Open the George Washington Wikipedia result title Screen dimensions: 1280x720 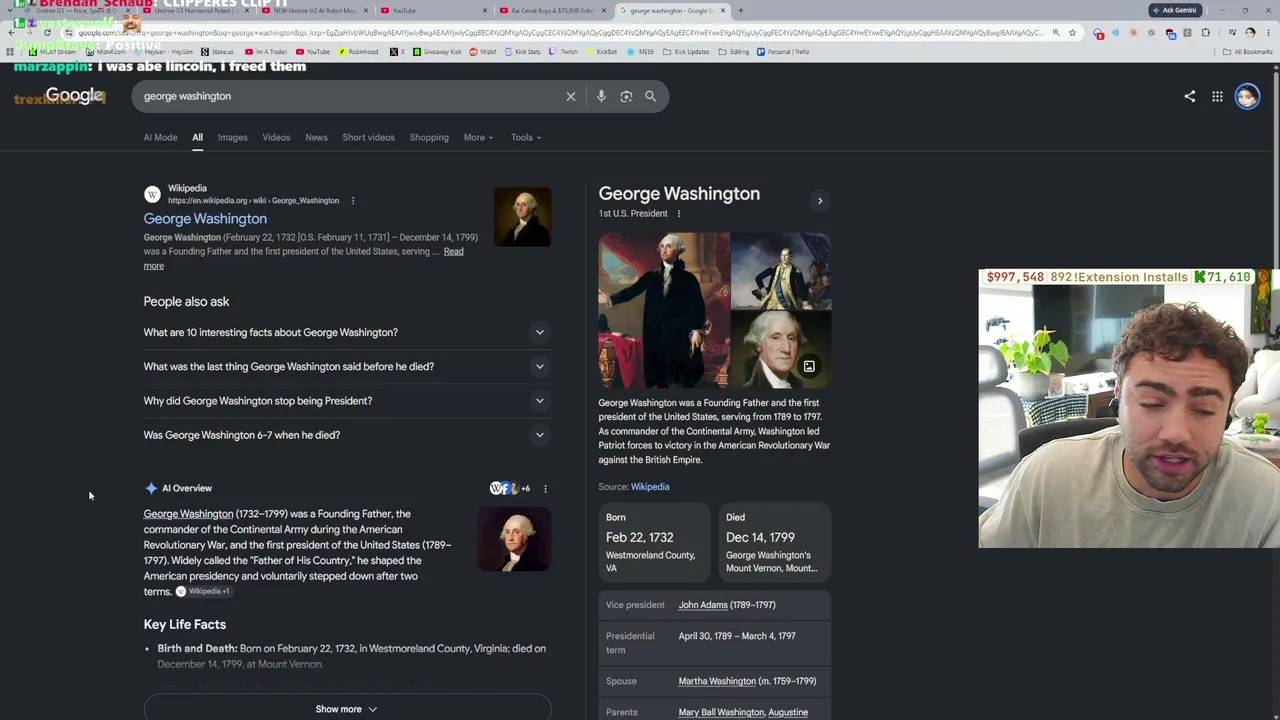[x=205, y=219]
